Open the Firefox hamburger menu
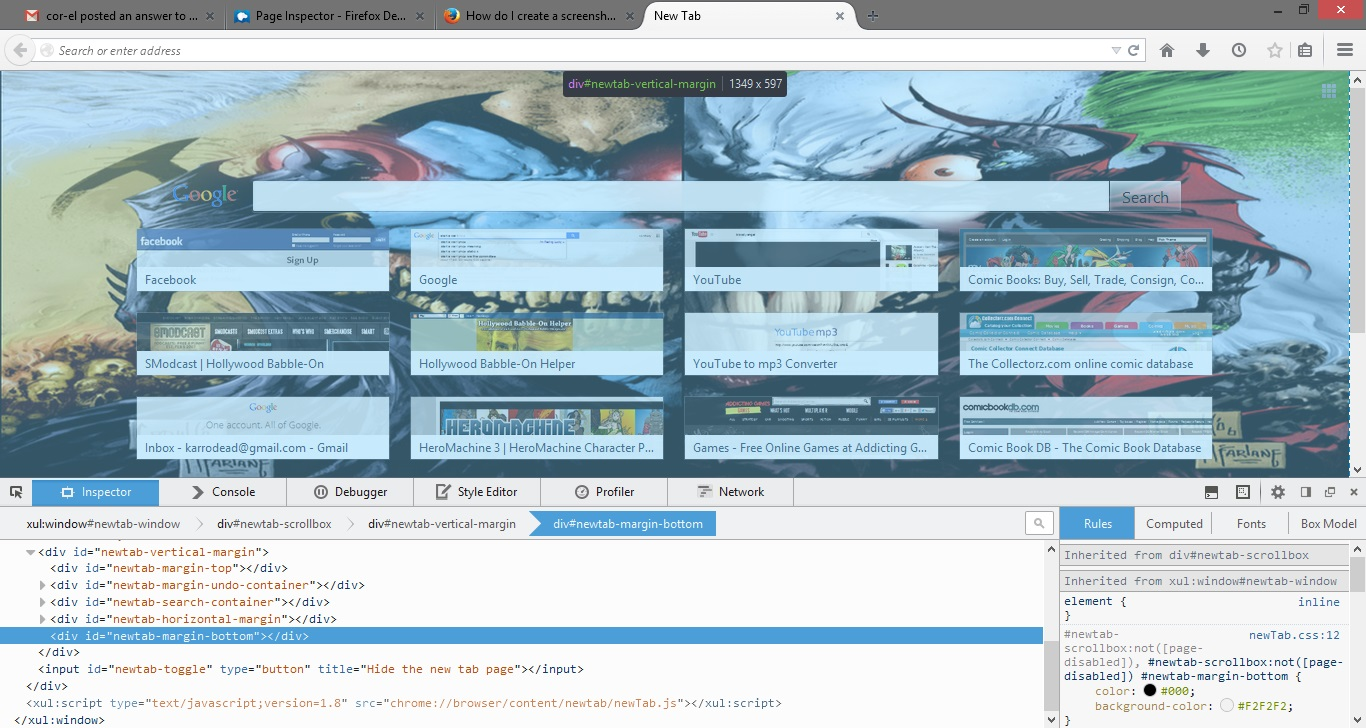The width and height of the screenshot is (1366, 728). pyautogui.click(x=1345, y=50)
